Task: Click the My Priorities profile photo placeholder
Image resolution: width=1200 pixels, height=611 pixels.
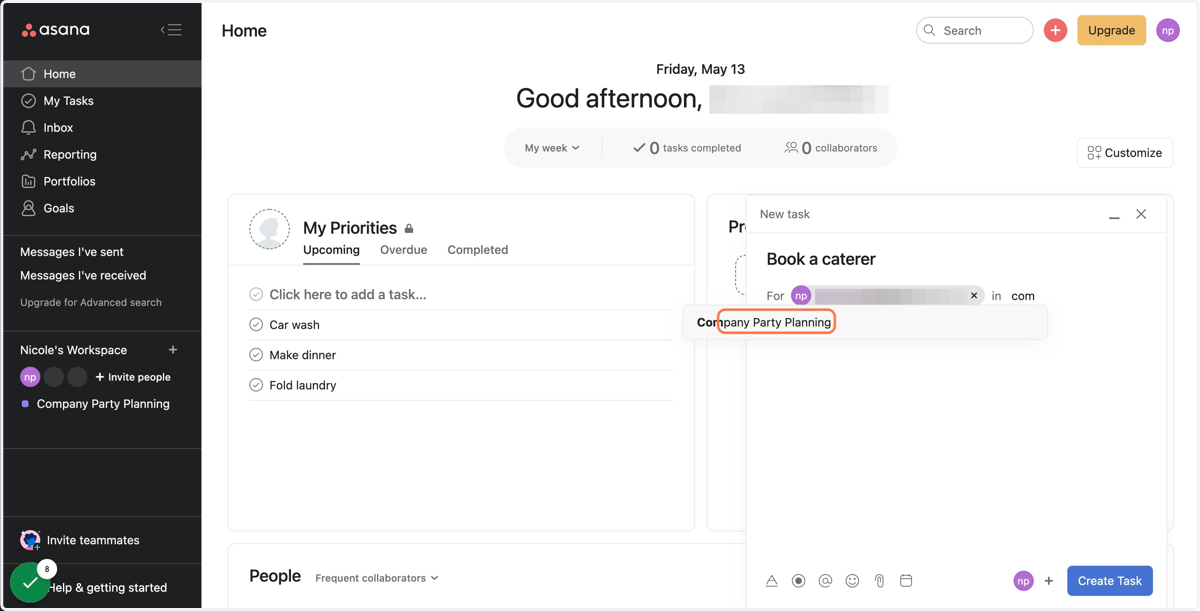Action: [x=269, y=229]
